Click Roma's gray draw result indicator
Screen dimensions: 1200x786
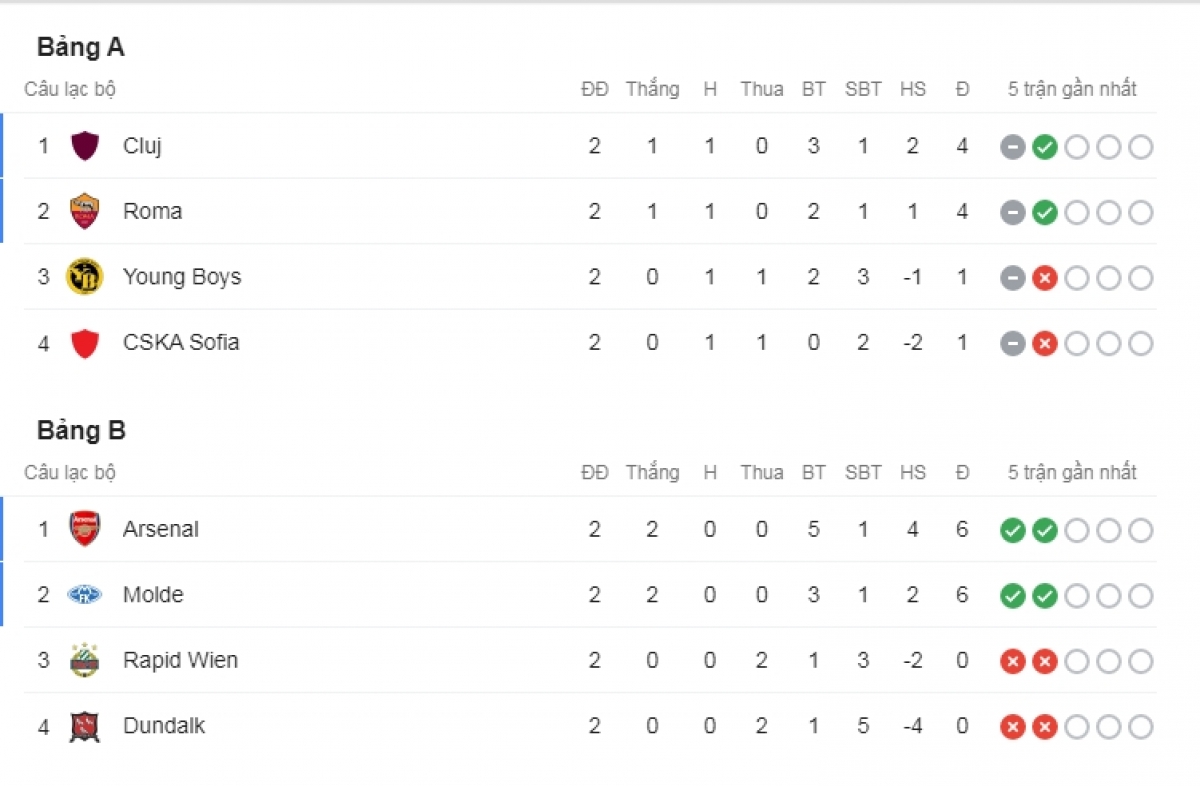[x=1013, y=213]
